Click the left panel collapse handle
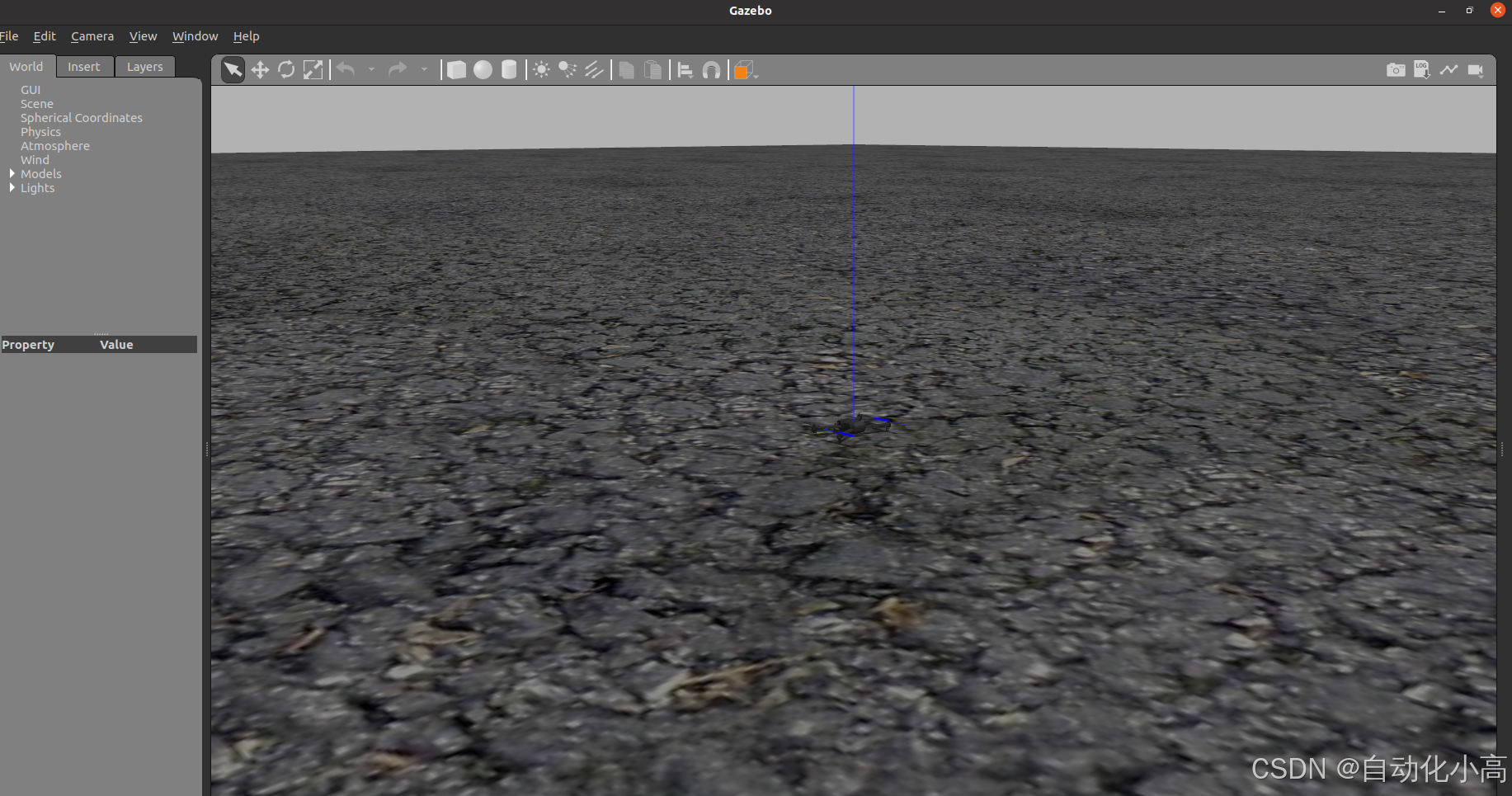The image size is (1512, 796). (x=207, y=449)
